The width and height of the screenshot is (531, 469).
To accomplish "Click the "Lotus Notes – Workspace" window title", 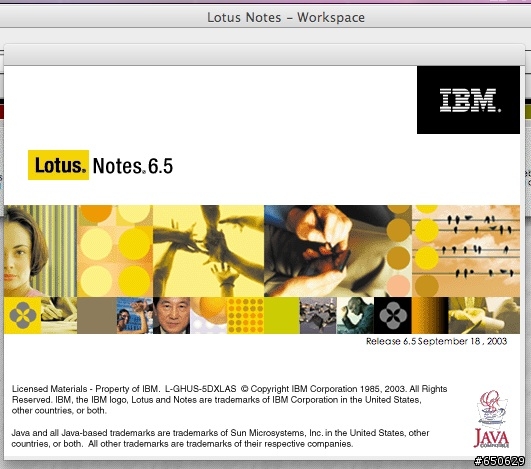I will point(286,17).
